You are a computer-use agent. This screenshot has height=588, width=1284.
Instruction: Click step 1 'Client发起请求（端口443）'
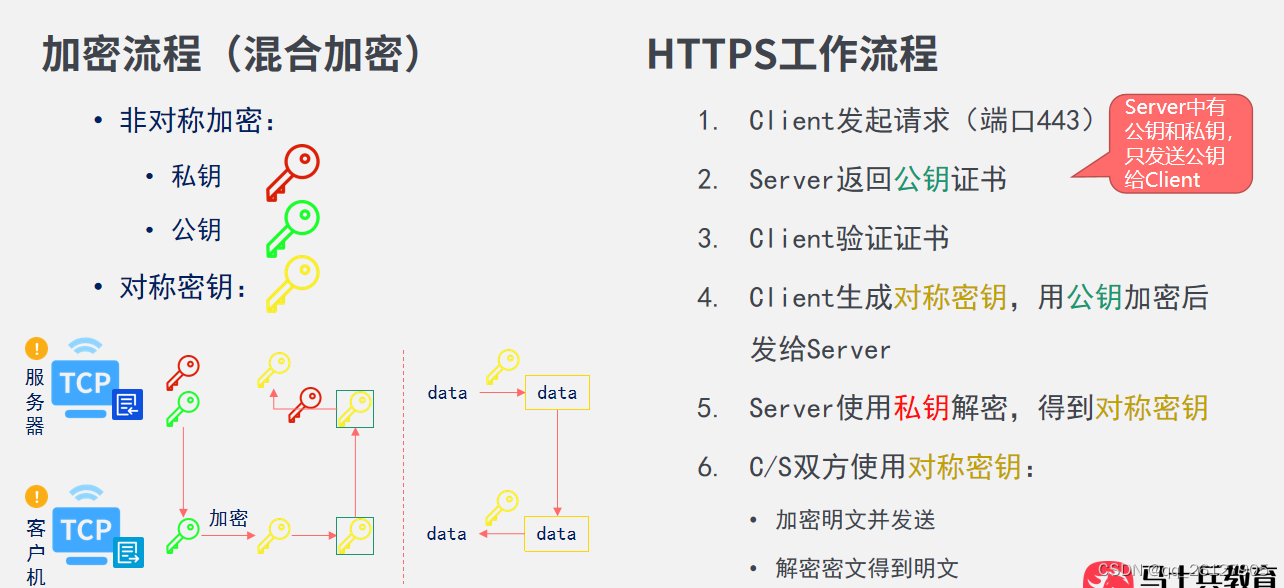(922, 121)
